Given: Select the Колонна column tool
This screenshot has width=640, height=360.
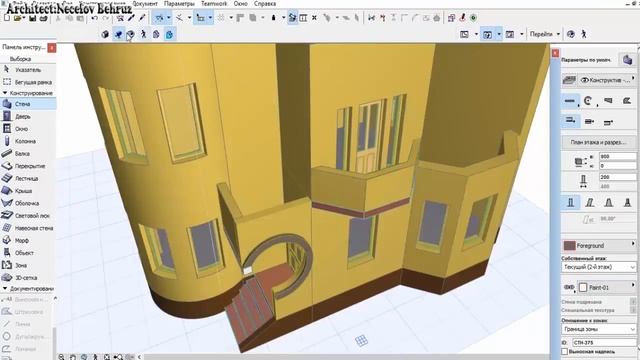Looking at the screenshot, I should click(28, 141).
